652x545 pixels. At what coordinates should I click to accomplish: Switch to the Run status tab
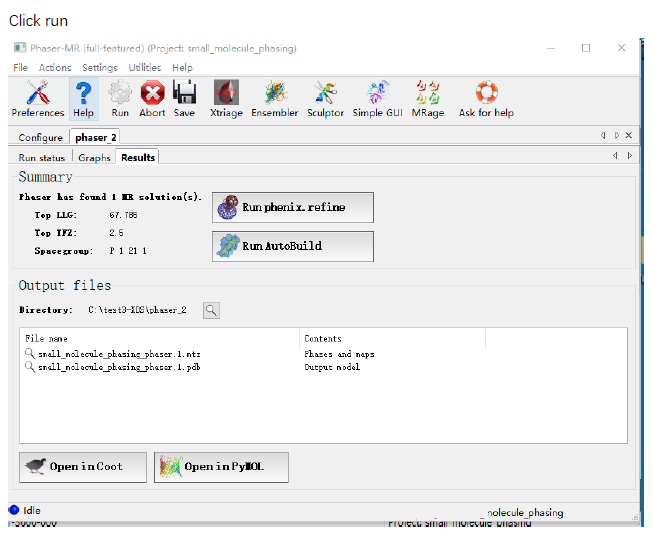coord(42,158)
